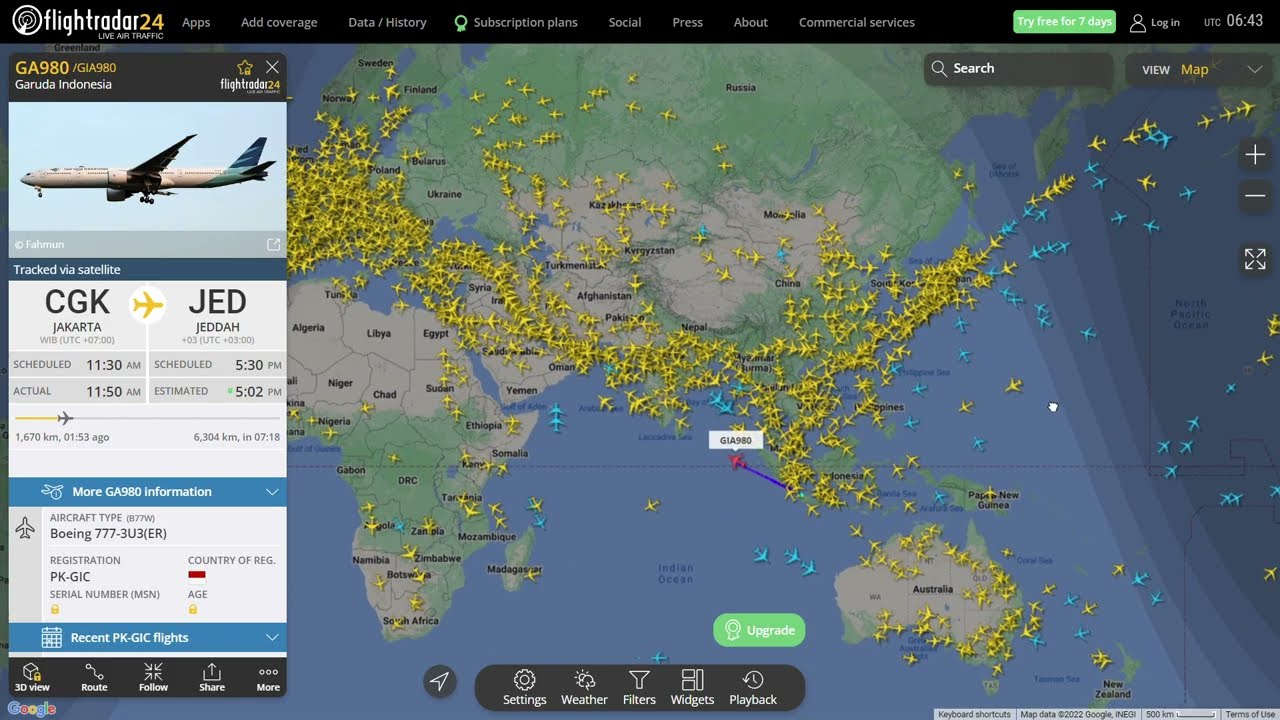Open Commercial services
Screen dimensions: 1280x720
tap(857, 22)
